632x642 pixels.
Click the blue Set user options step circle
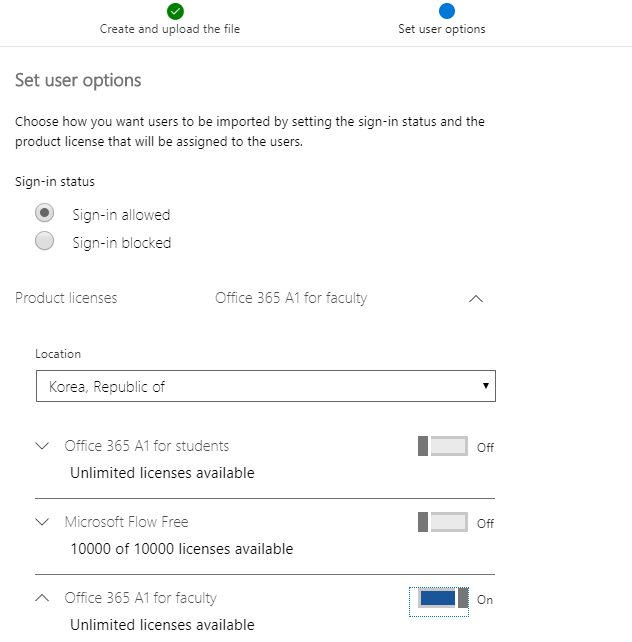click(447, 11)
